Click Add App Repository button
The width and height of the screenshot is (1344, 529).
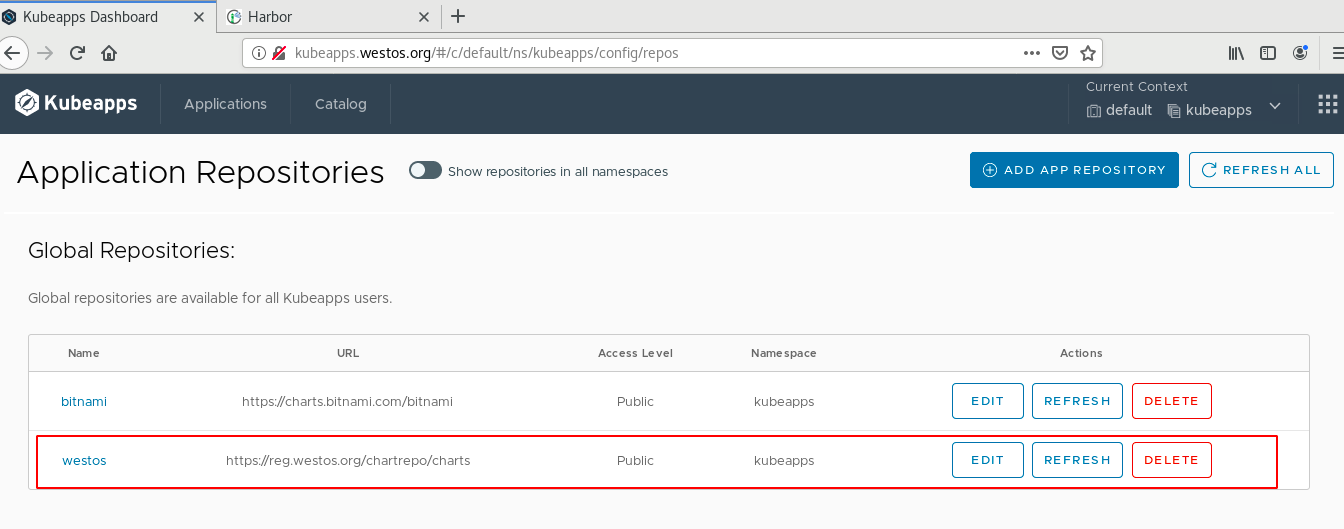click(x=1074, y=170)
